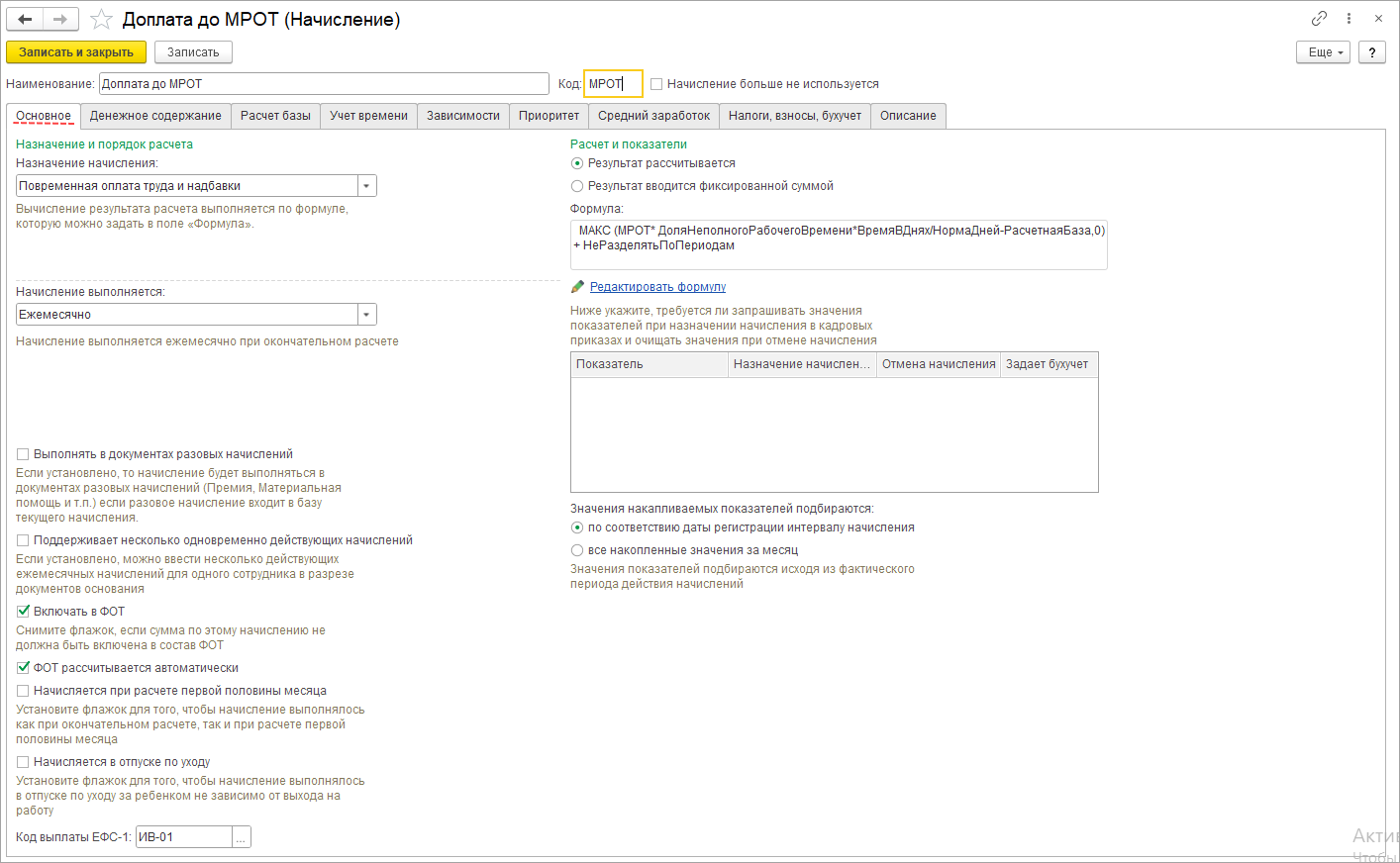1400x863 pixels.
Task: Go forward with the right arrow button
Action: pyautogui.click(x=60, y=19)
